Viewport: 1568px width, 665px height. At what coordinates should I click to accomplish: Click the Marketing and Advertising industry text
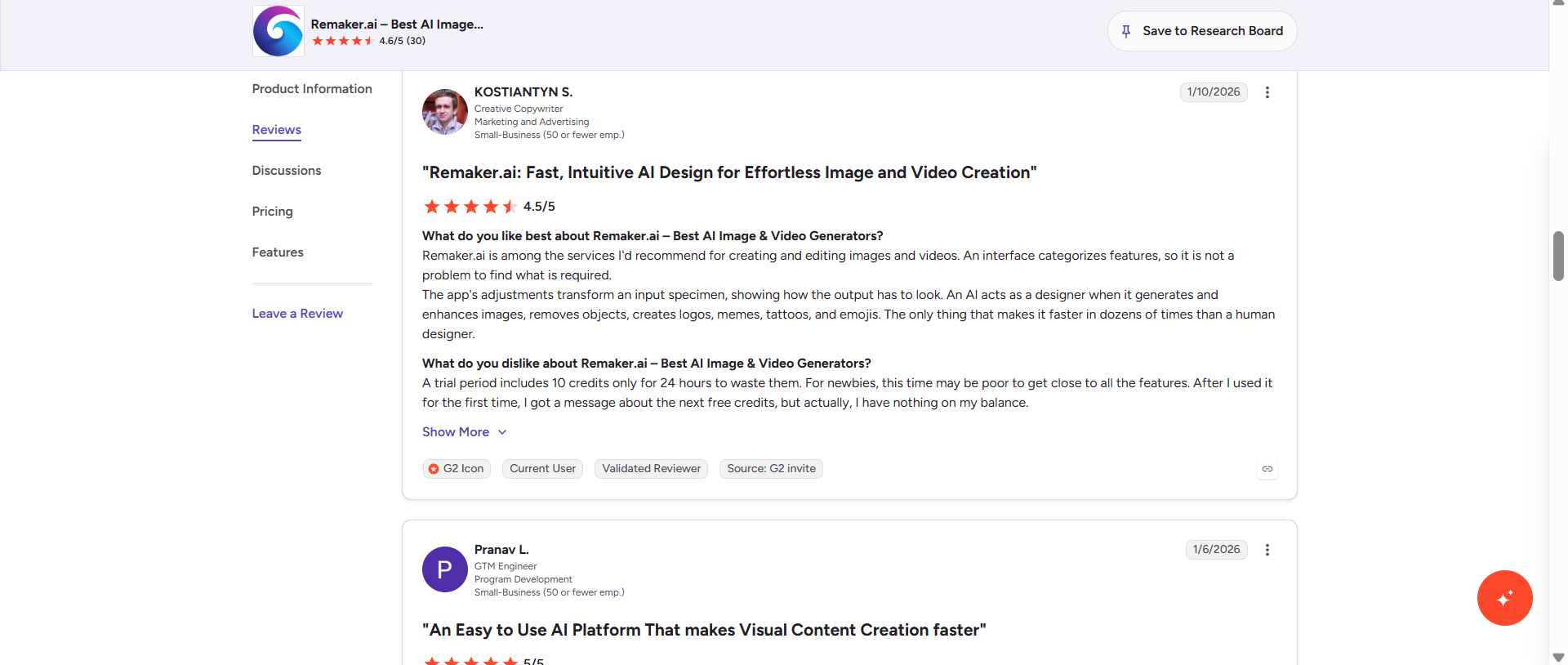532,122
